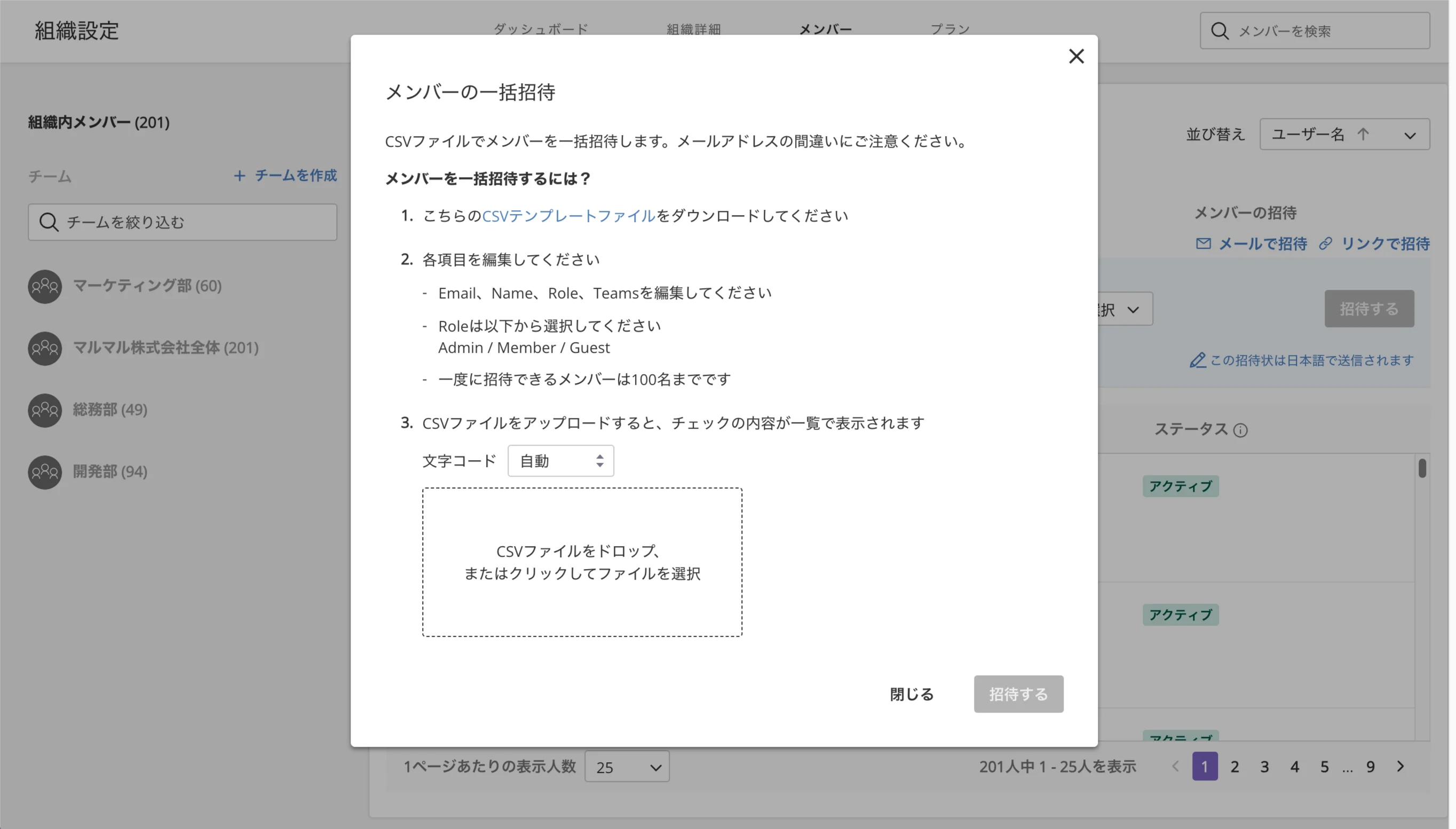The width and height of the screenshot is (1456, 829).
Task: Click the dialog's 招待する button
Action: pyautogui.click(x=1018, y=694)
